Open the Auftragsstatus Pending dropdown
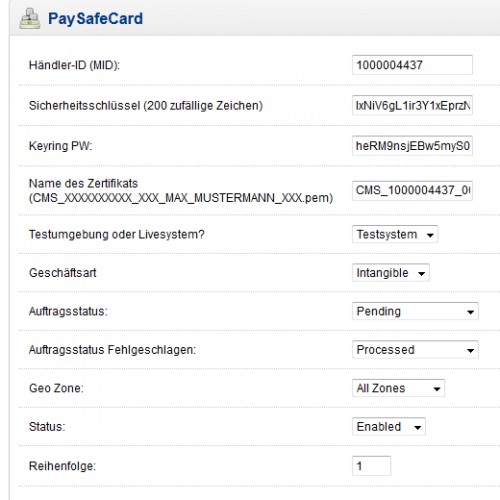The width and height of the screenshot is (500, 500). (x=415, y=311)
